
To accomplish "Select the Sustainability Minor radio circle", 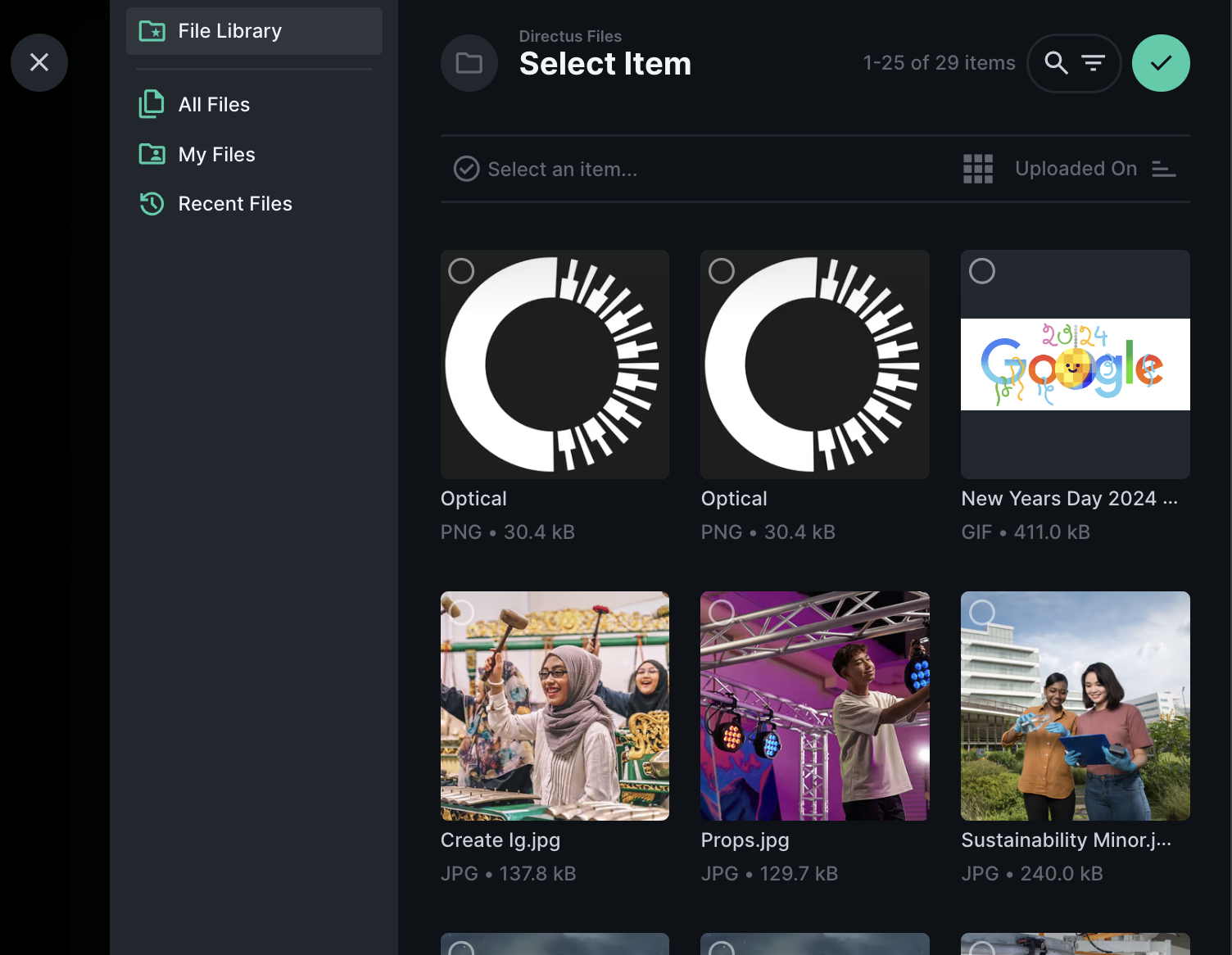I will pyautogui.click(x=982, y=612).
